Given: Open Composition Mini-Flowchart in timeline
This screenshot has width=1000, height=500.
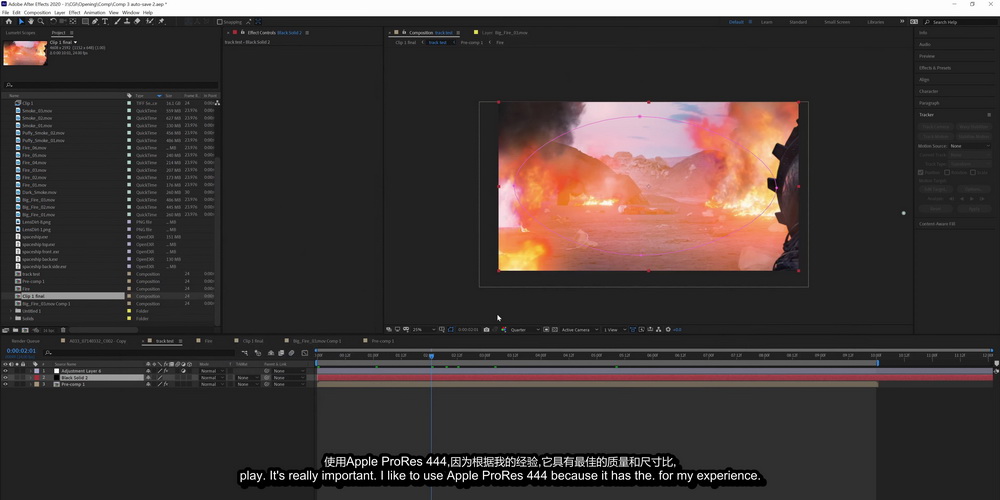Looking at the screenshot, I should (x=245, y=353).
